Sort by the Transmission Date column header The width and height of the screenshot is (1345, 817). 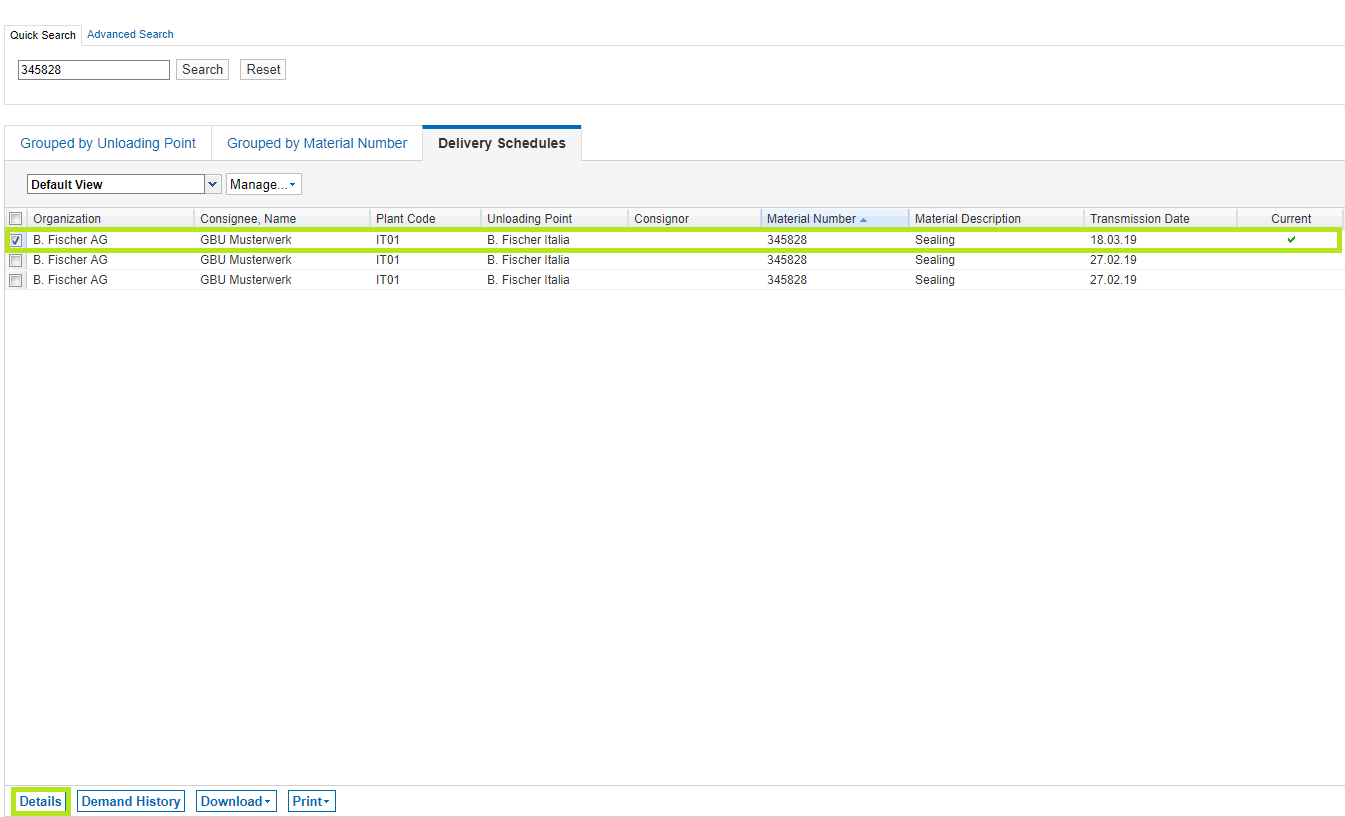click(x=1160, y=219)
